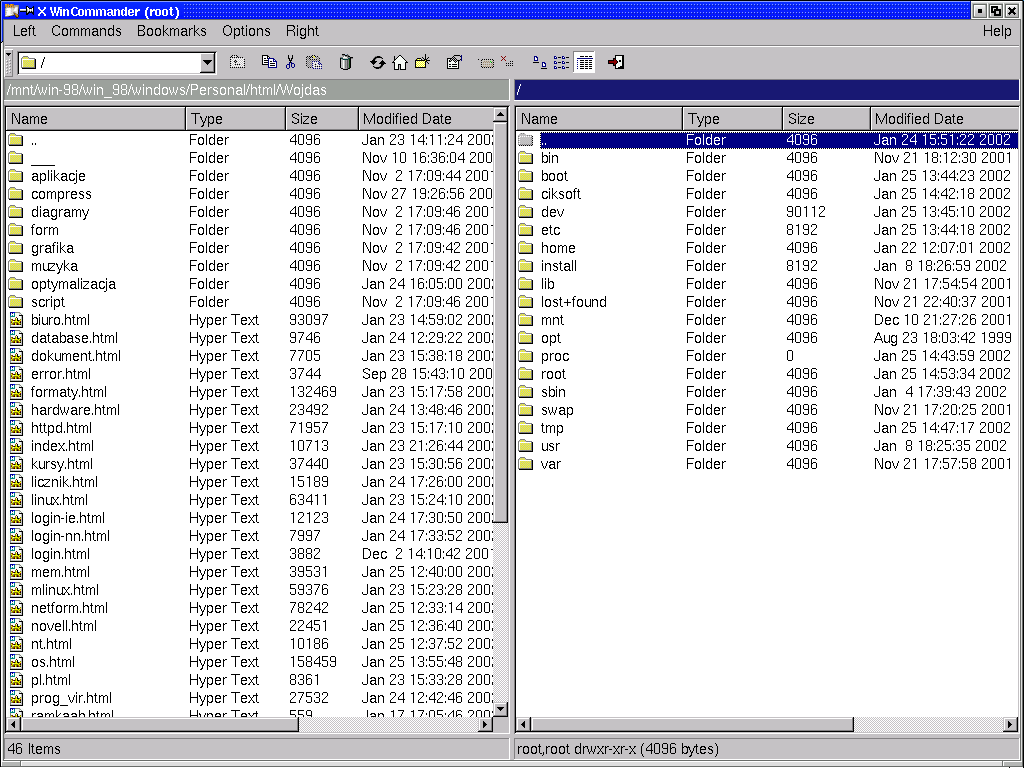Click left panel horizontal scrollbar right arrow

click(x=486, y=724)
